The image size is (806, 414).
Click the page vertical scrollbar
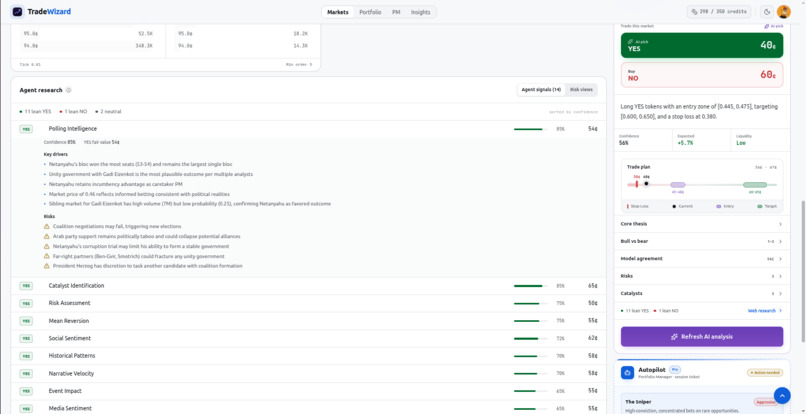802,271
